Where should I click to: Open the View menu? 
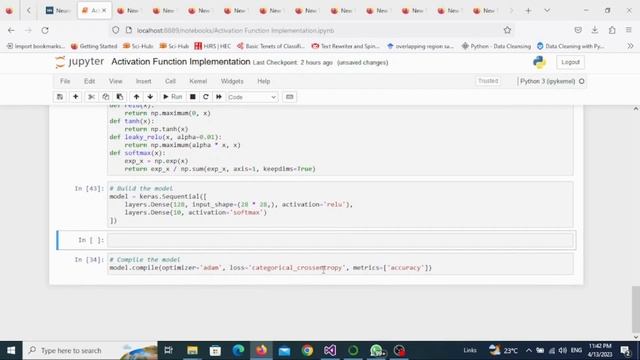[116, 81]
